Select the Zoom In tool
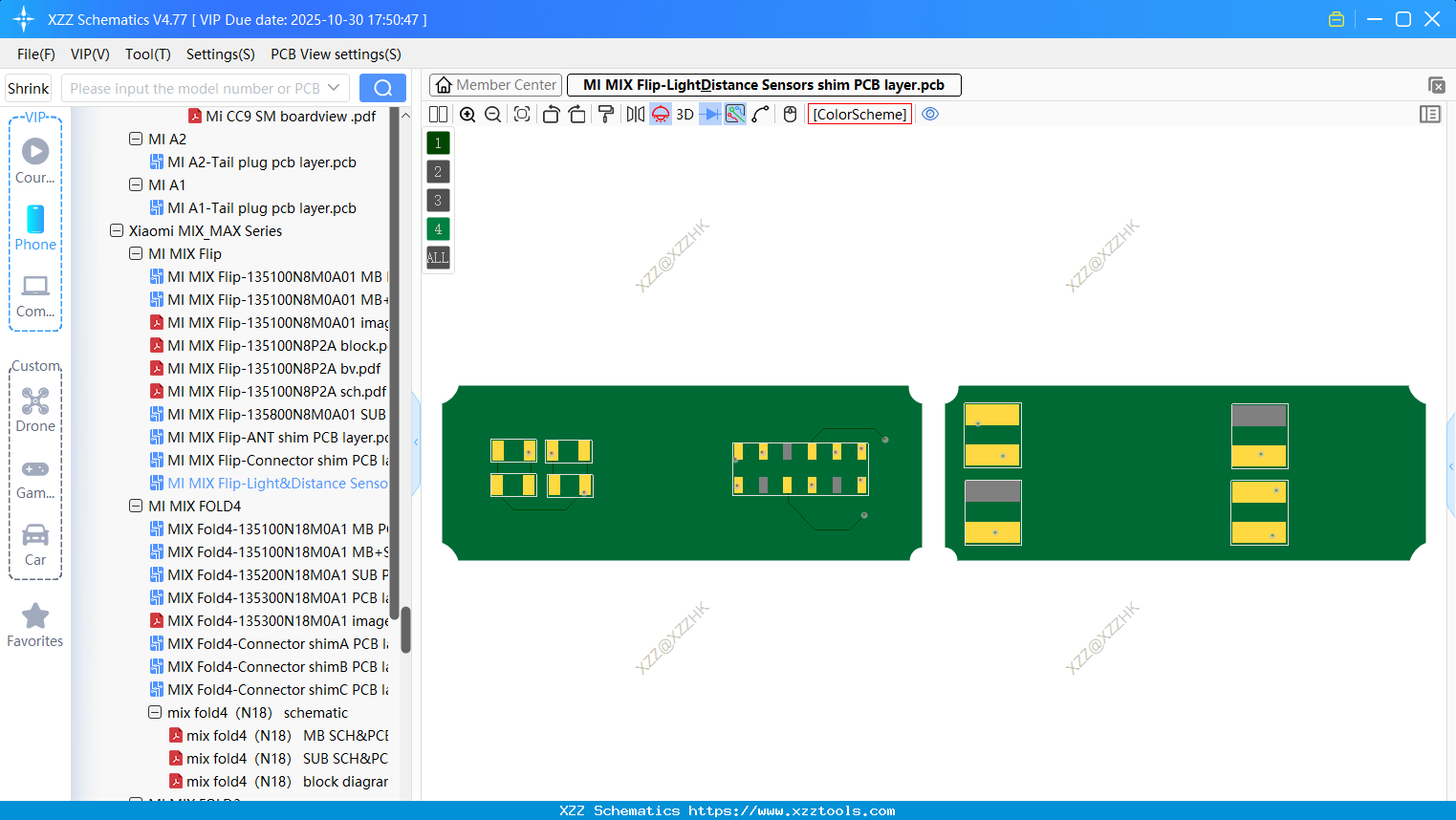The width and height of the screenshot is (1456, 820). [467, 114]
